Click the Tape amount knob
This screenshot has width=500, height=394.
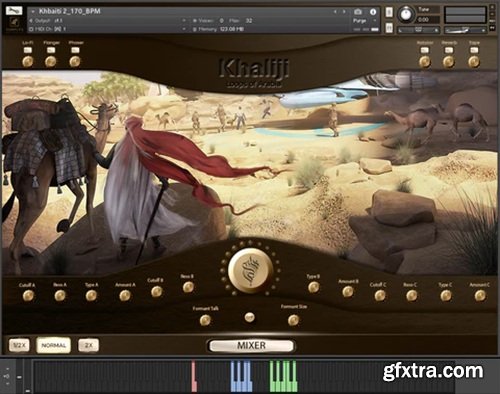pyautogui.click(x=474, y=62)
